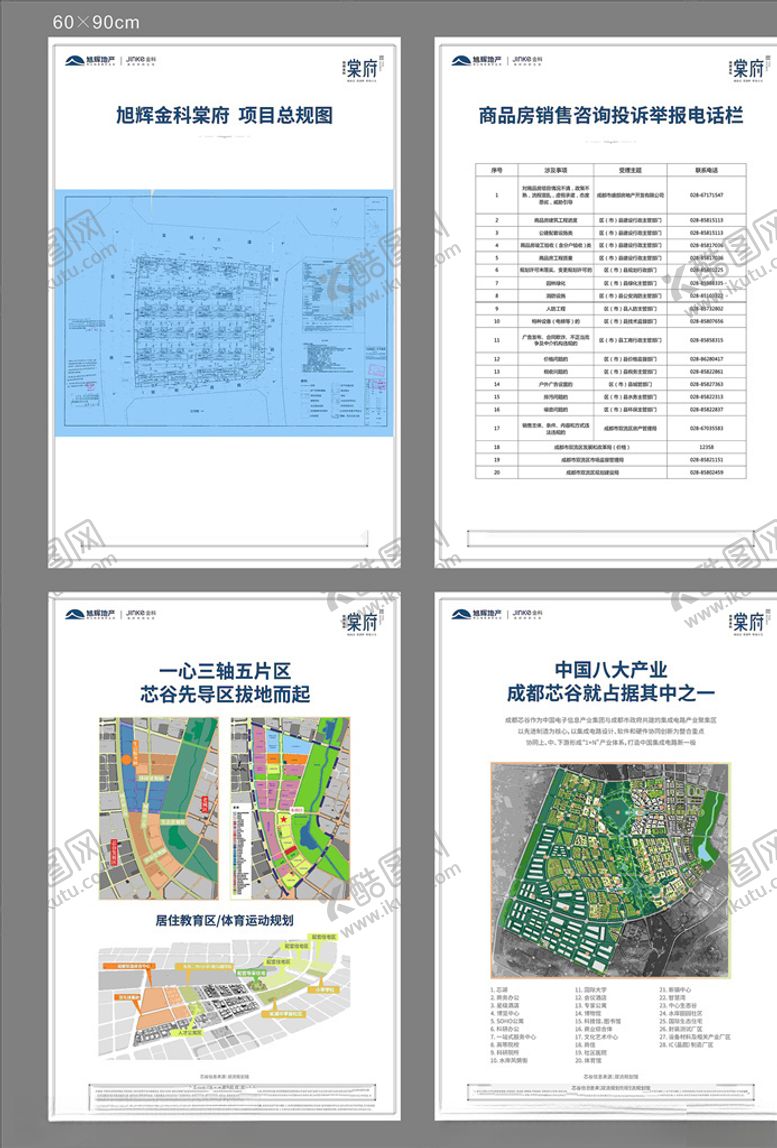Click legend item 17. 文化艺术中心
This screenshot has width=777, height=1148.
[x=596, y=1037]
